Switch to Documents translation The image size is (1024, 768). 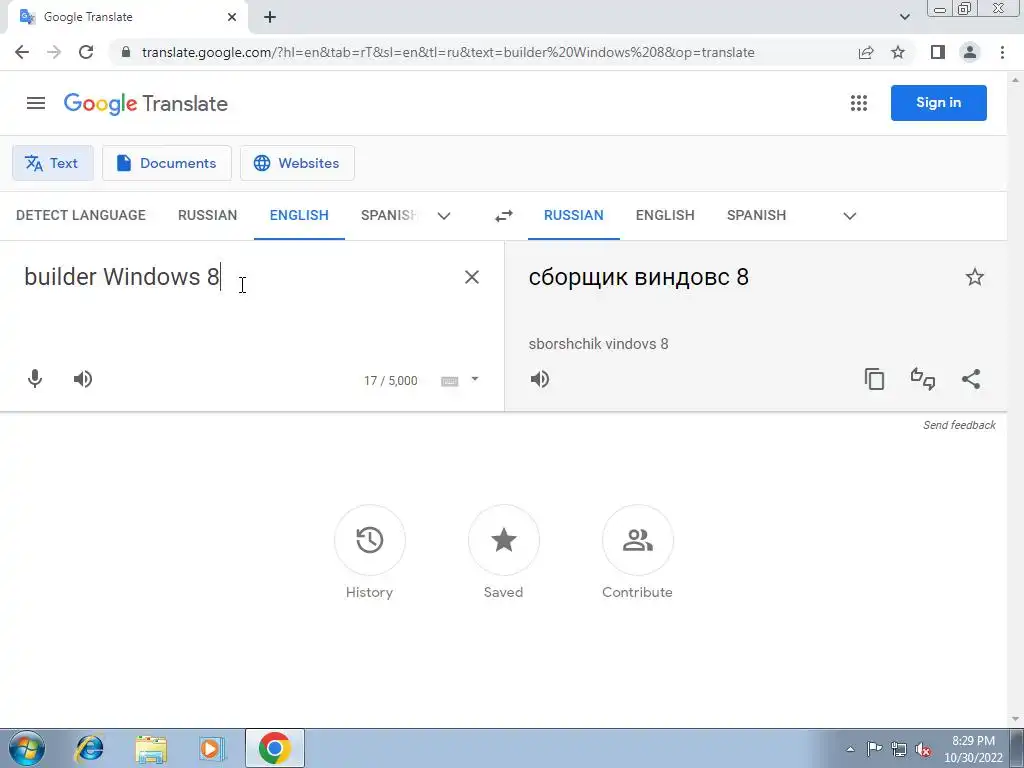point(167,163)
